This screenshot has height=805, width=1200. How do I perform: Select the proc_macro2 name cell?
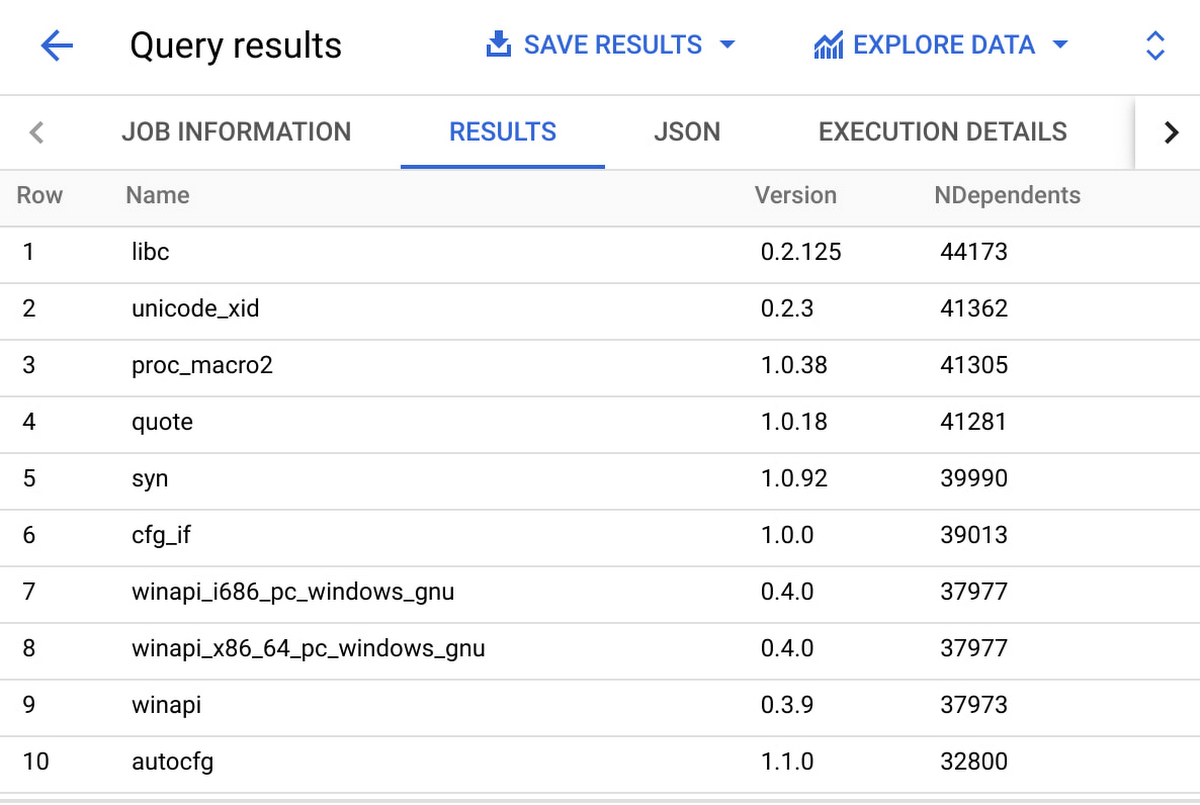pos(203,365)
